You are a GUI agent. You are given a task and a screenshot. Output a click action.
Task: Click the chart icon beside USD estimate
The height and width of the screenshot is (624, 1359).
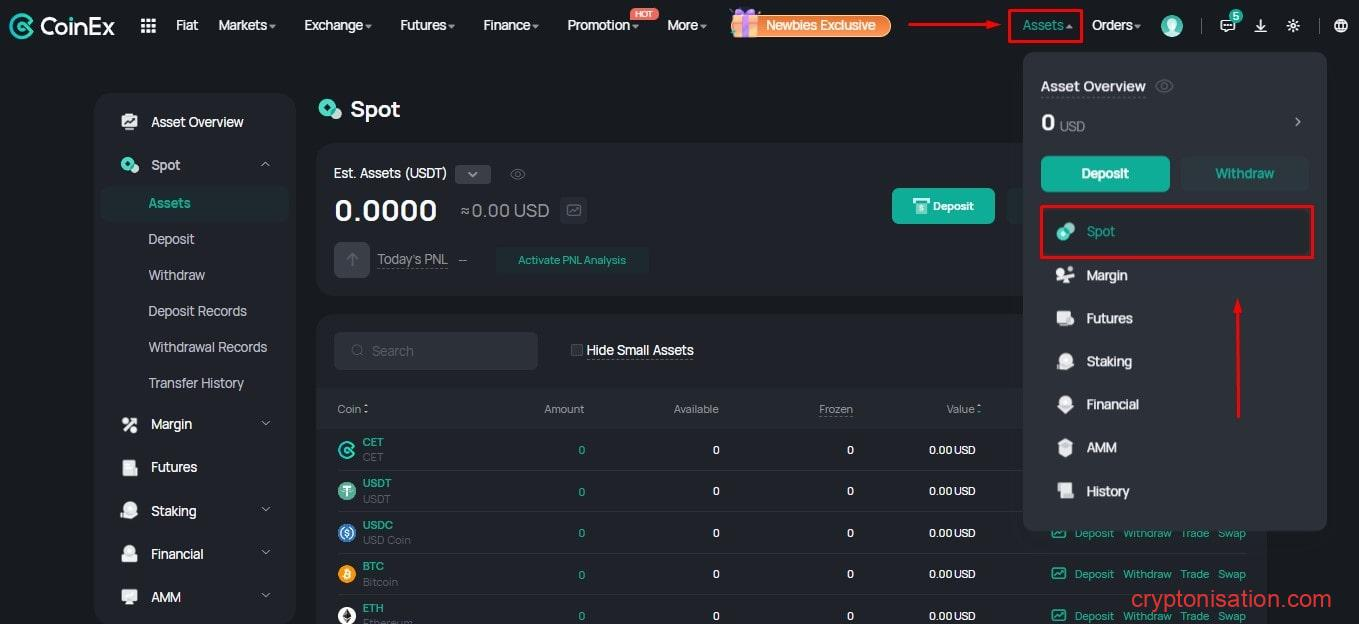[x=573, y=211]
